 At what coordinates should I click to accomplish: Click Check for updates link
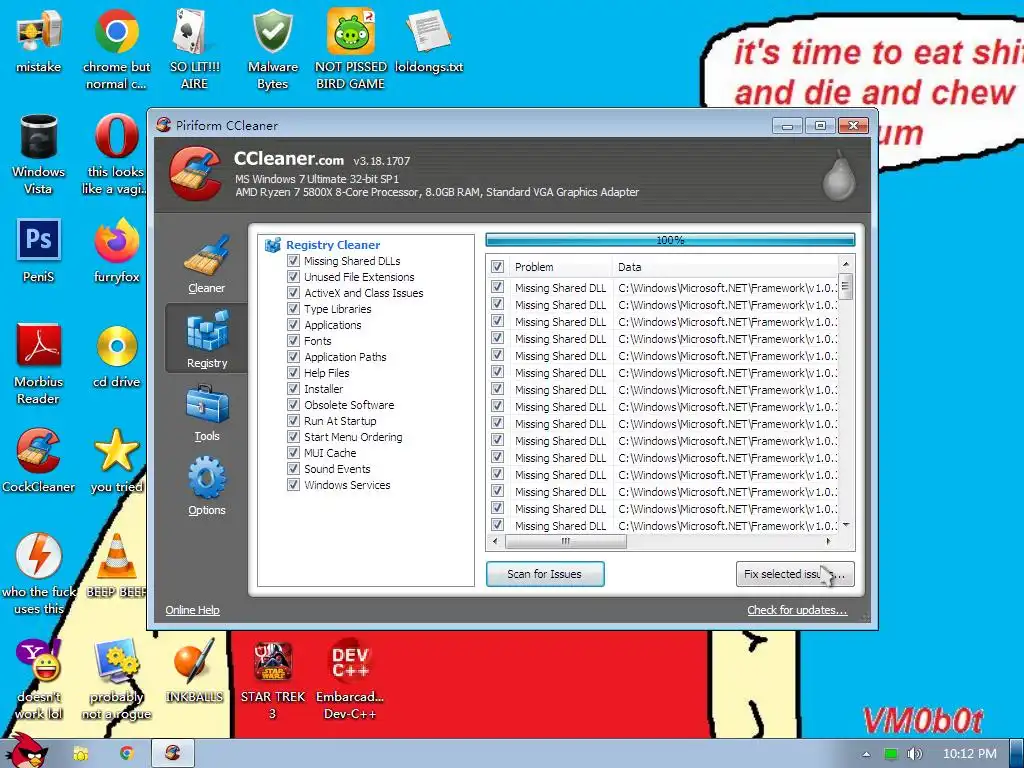[x=797, y=610]
